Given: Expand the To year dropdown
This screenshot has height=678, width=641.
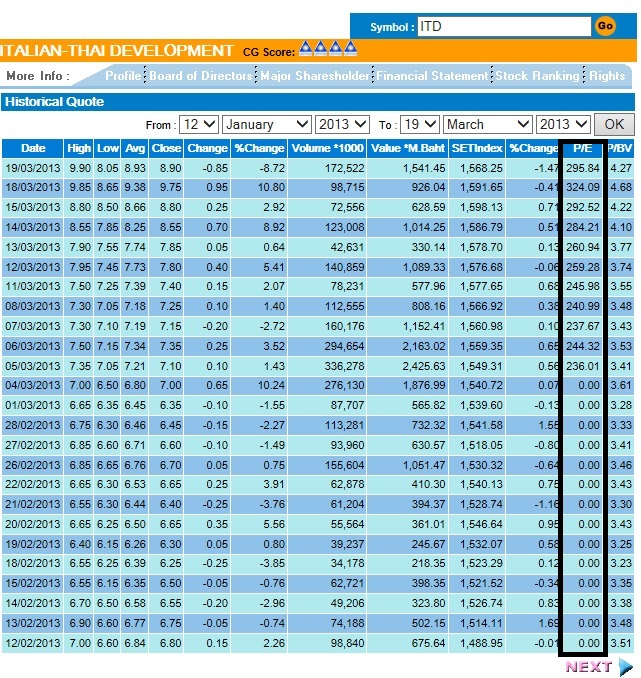Looking at the screenshot, I should tap(563, 125).
